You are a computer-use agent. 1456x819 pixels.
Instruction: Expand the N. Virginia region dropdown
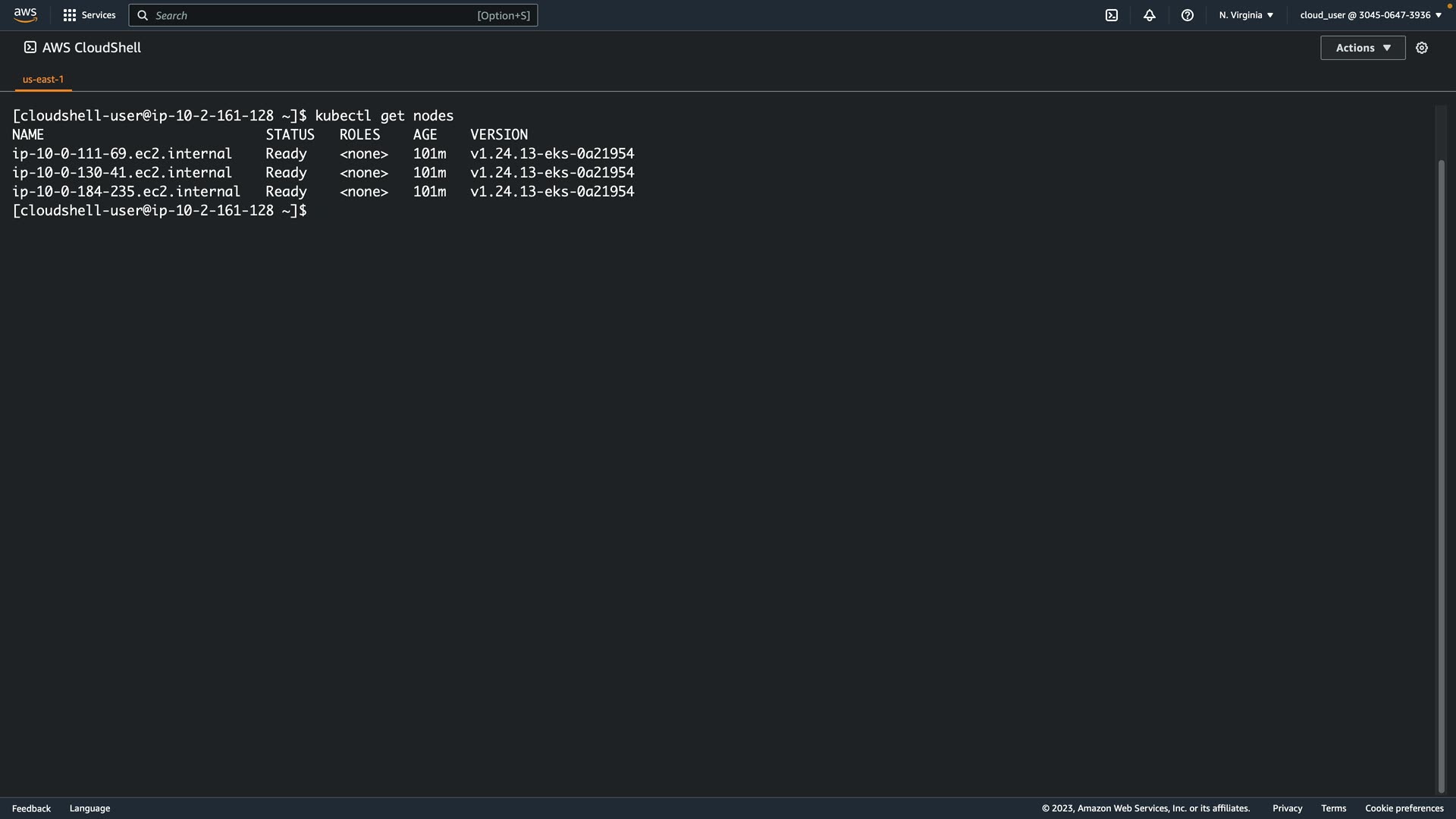tap(1246, 15)
